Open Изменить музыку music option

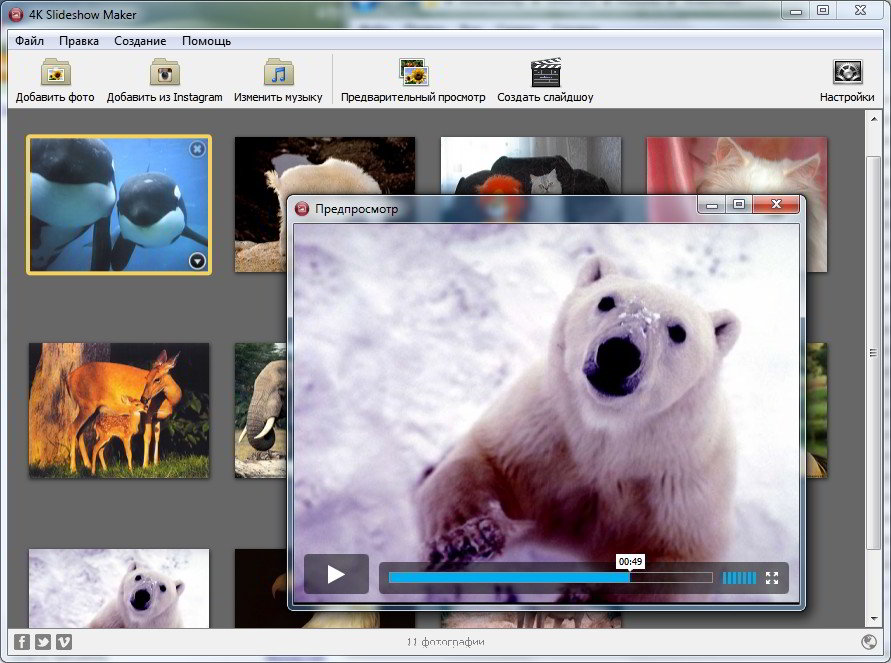click(x=278, y=81)
